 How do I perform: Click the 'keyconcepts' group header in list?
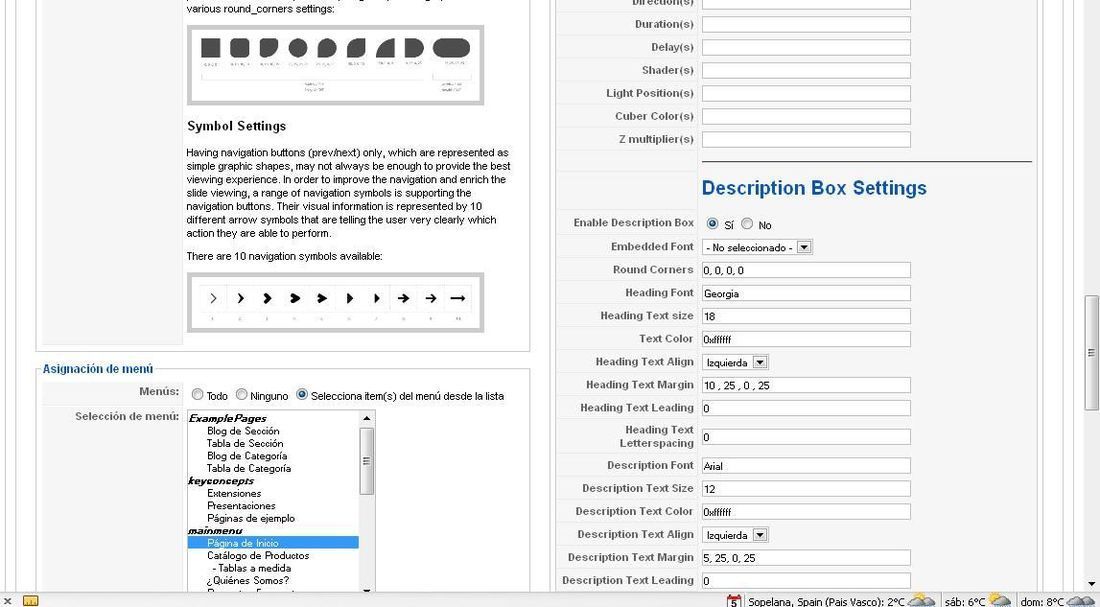(221, 481)
